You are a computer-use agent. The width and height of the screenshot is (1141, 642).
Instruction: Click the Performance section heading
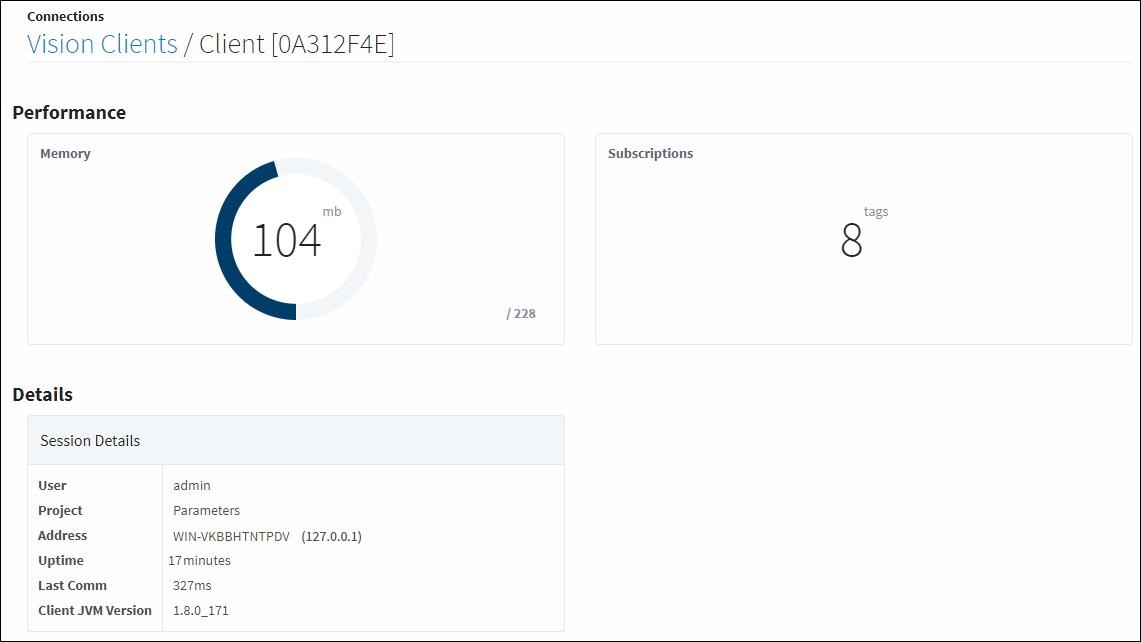pos(69,112)
